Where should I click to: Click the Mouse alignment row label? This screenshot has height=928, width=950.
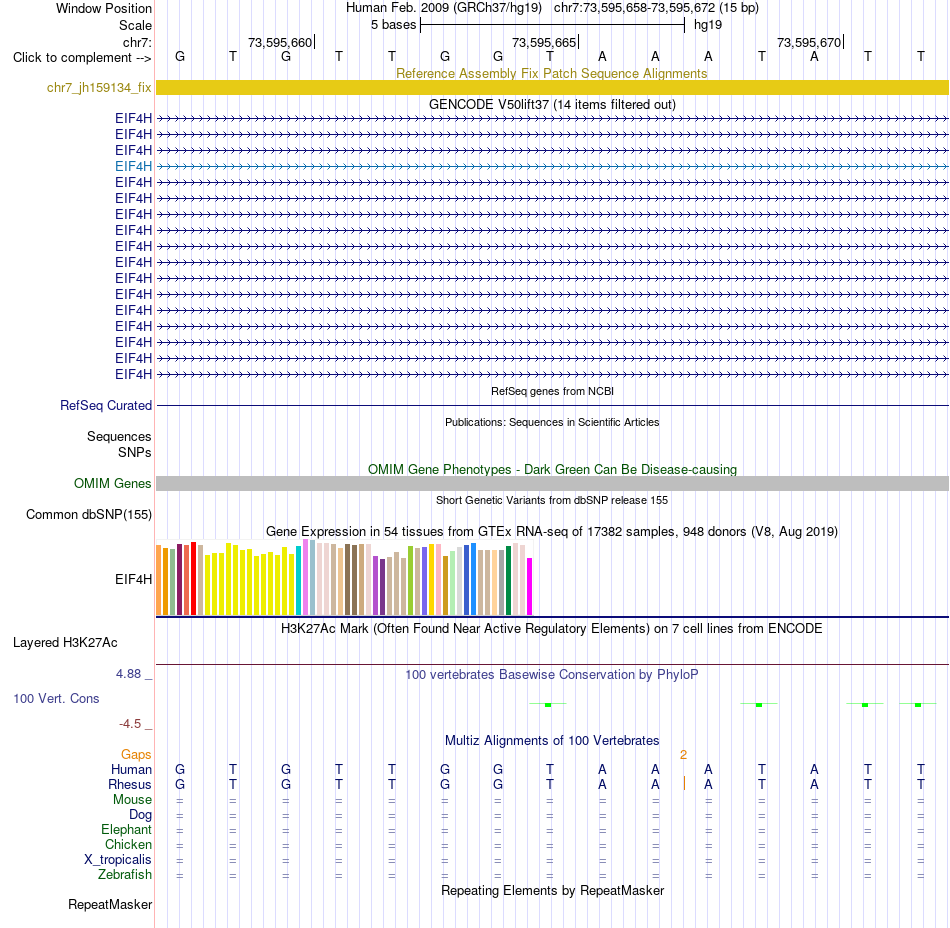132,800
